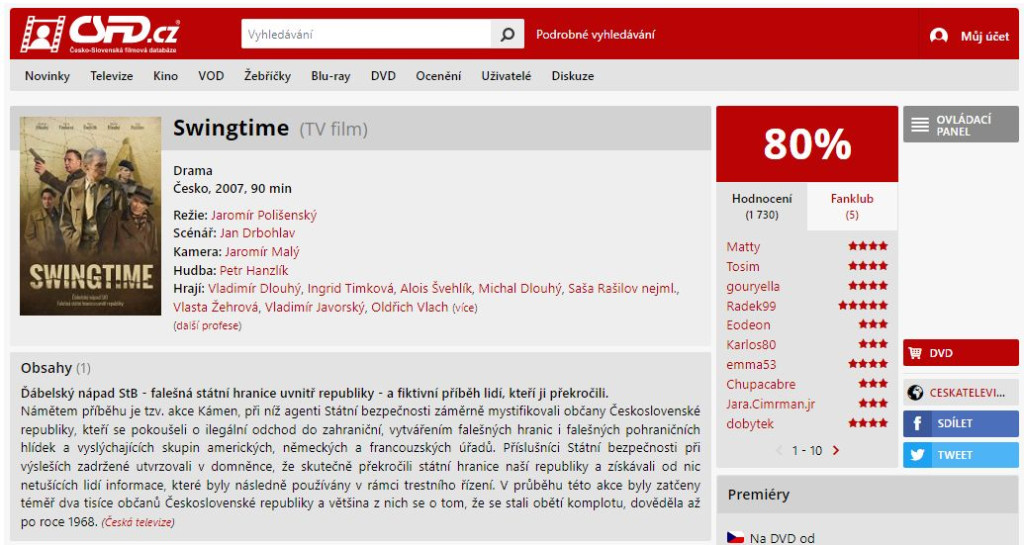Open the Uživatelé menu
This screenshot has width=1024, height=545.
point(506,76)
